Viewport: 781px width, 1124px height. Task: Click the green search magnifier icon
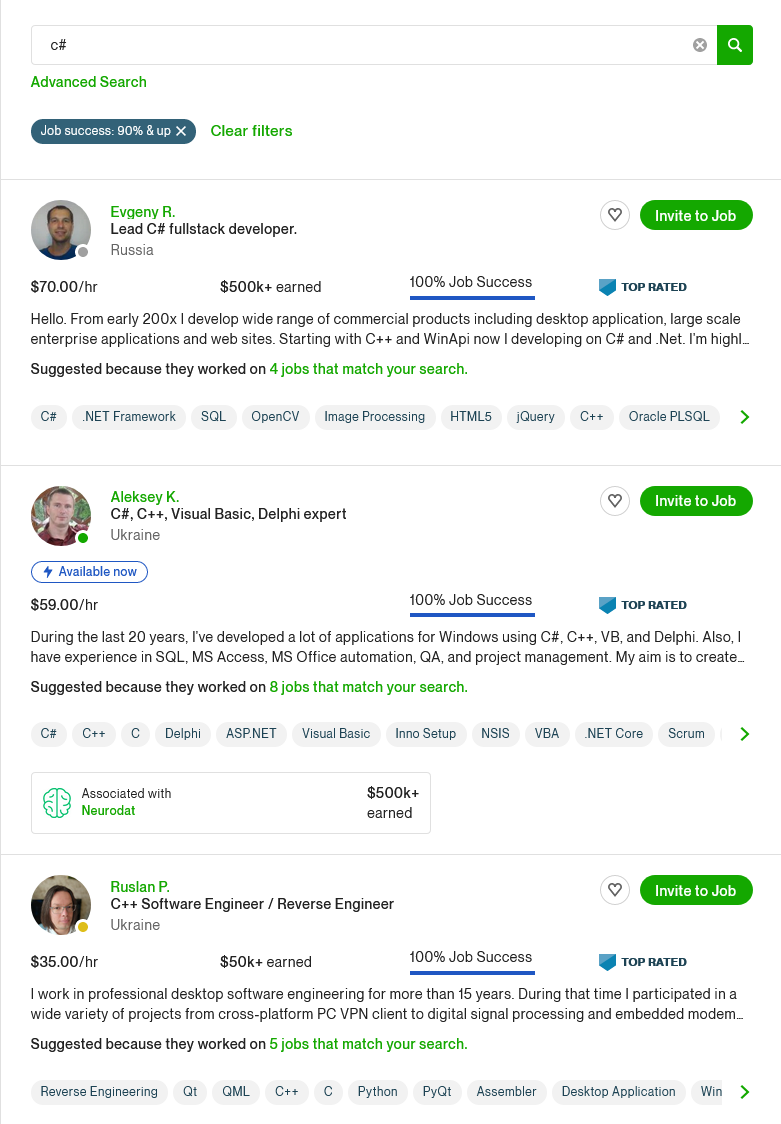coord(735,45)
